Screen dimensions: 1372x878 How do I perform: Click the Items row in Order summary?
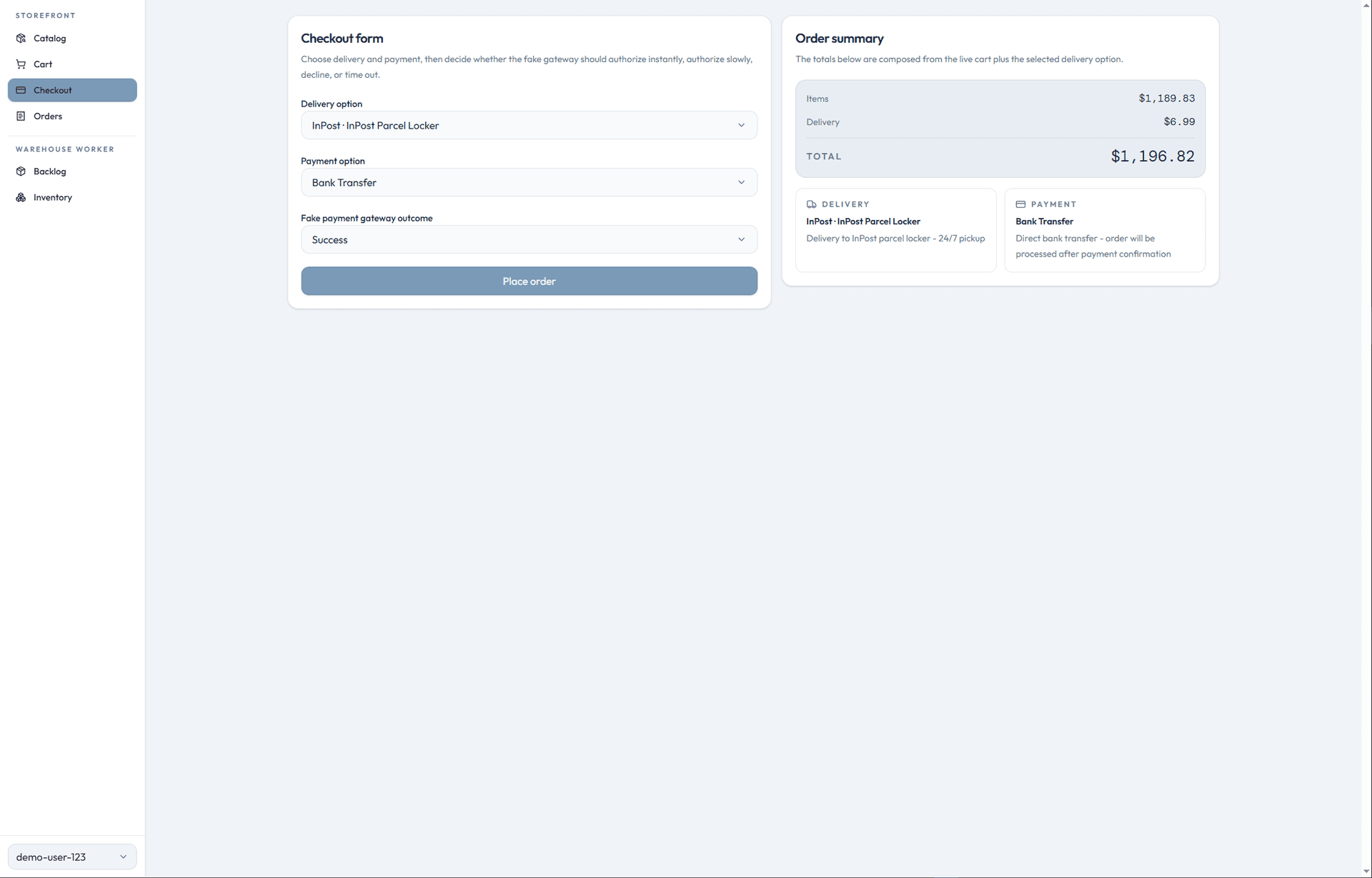[x=1000, y=98]
